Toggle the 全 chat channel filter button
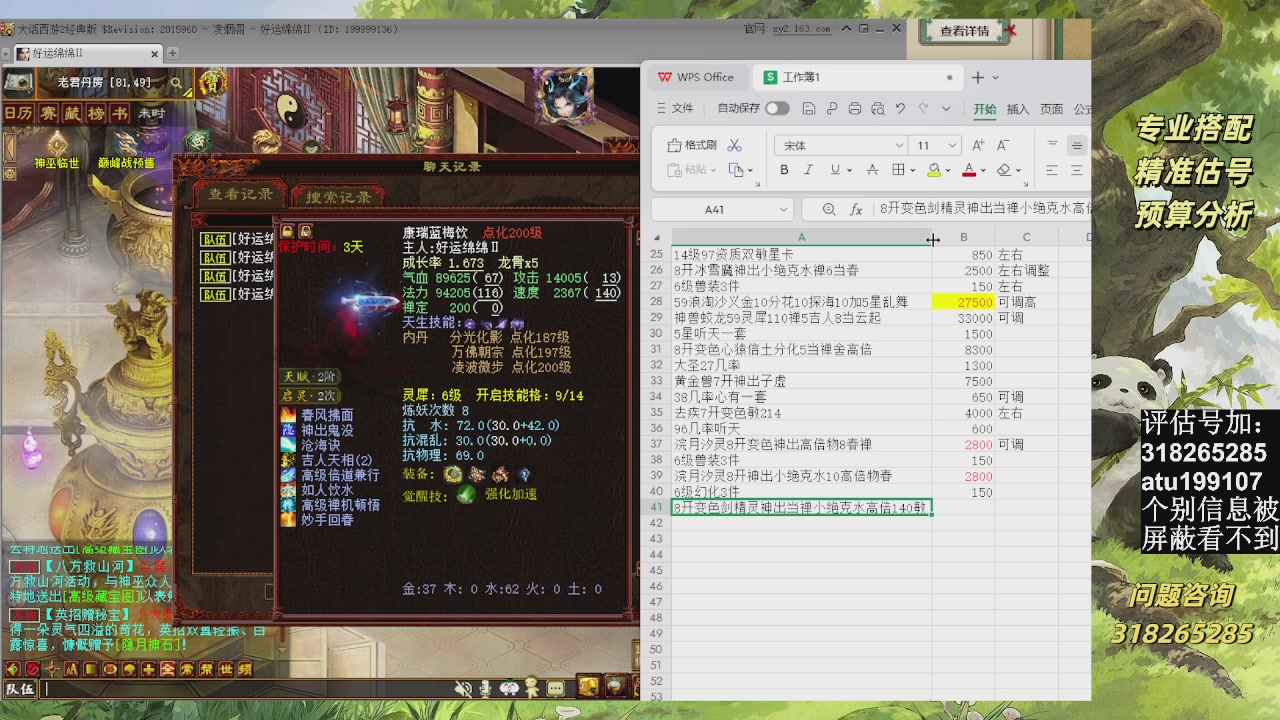Screen dimensions: 1280x720 tap(167, 669)
